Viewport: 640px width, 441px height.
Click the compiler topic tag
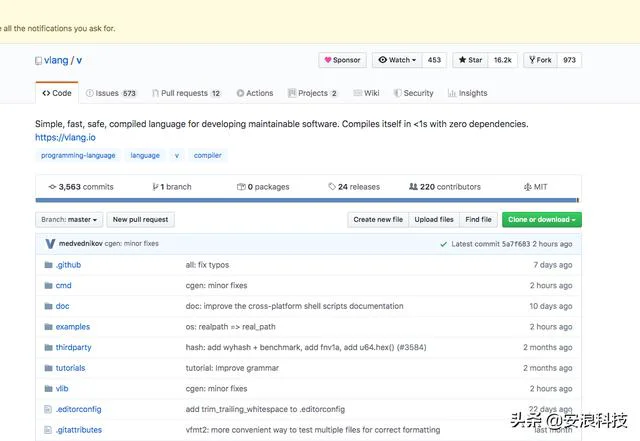coord(207,156)
